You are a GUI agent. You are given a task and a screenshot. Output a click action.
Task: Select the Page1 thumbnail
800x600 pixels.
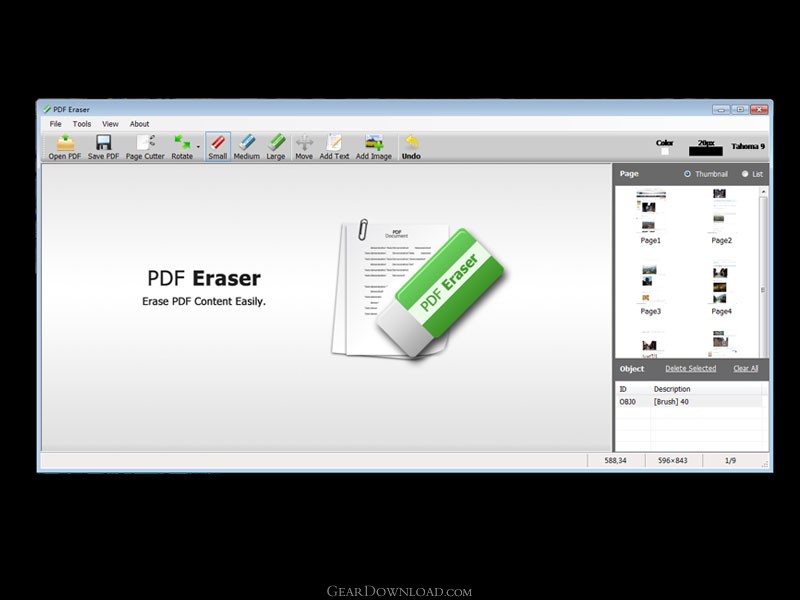pyautogui.click(x=651, y=216)
